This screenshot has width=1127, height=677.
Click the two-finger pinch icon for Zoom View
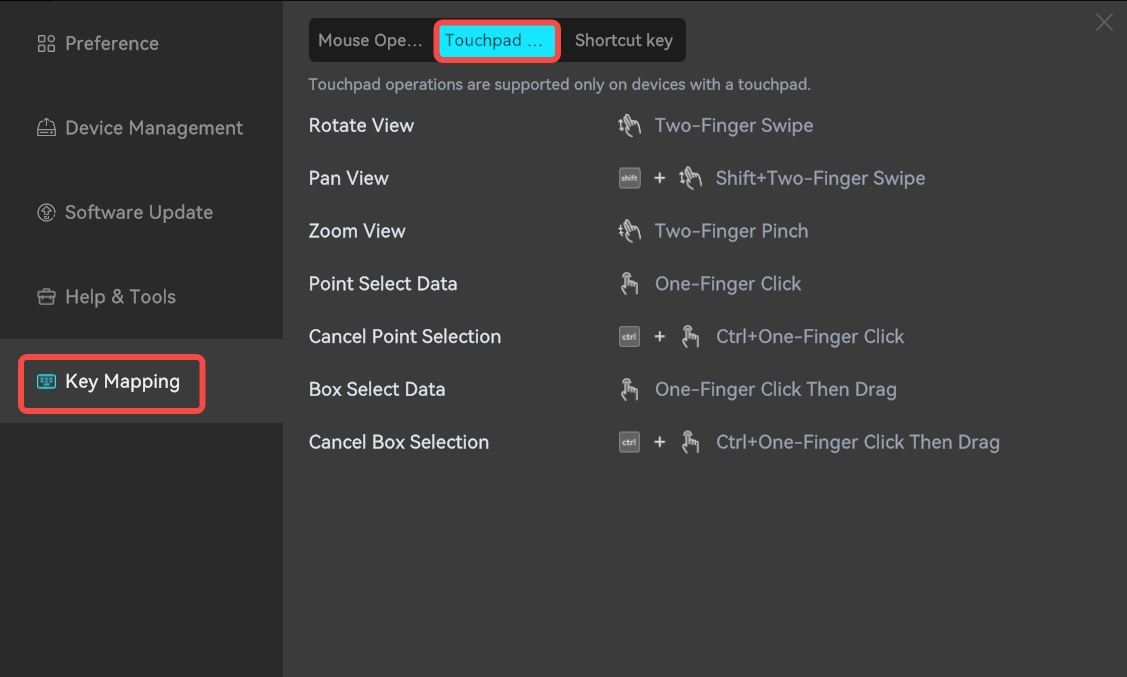coord(629,231)
